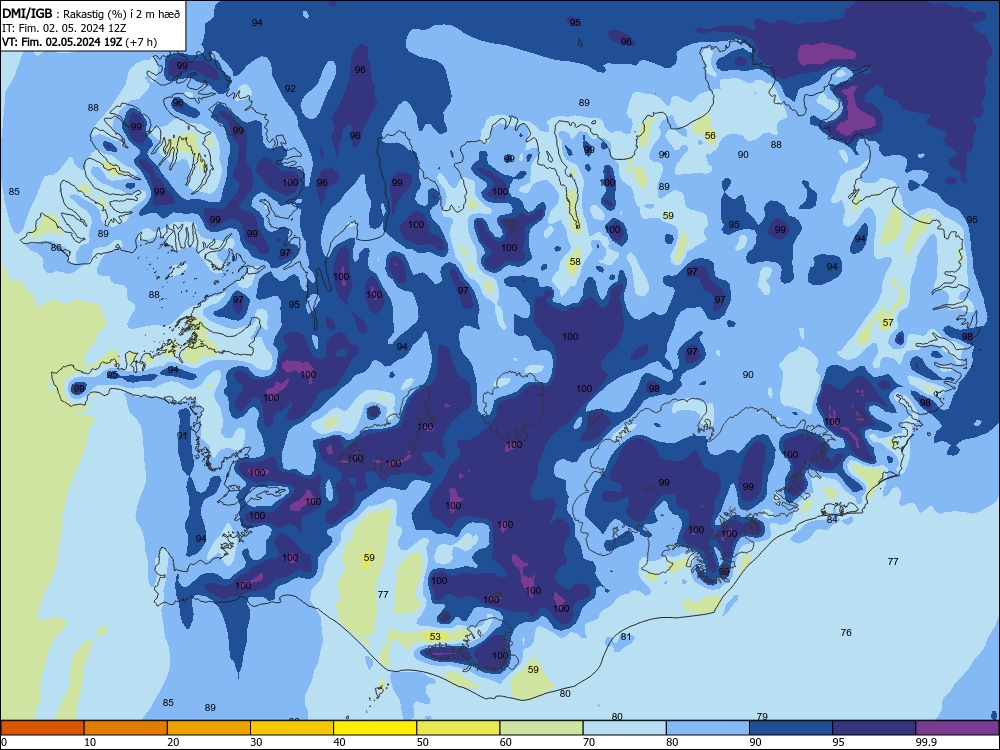The height and width of the screenshot is (750, 1000).
Task: Click the legend tick label '10'
Action: 90,742
